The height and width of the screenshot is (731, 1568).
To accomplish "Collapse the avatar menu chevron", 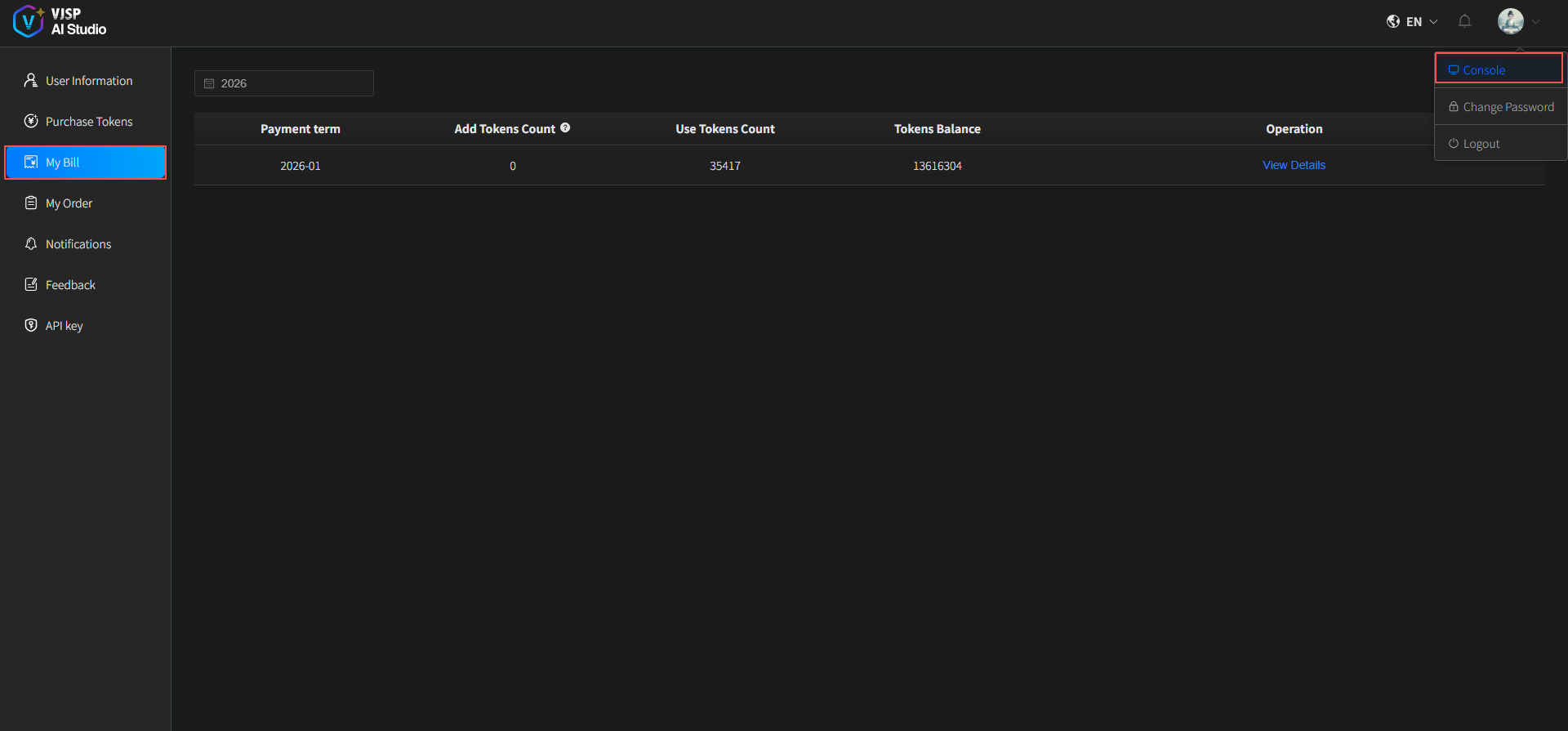I will tap(1536, 22).
